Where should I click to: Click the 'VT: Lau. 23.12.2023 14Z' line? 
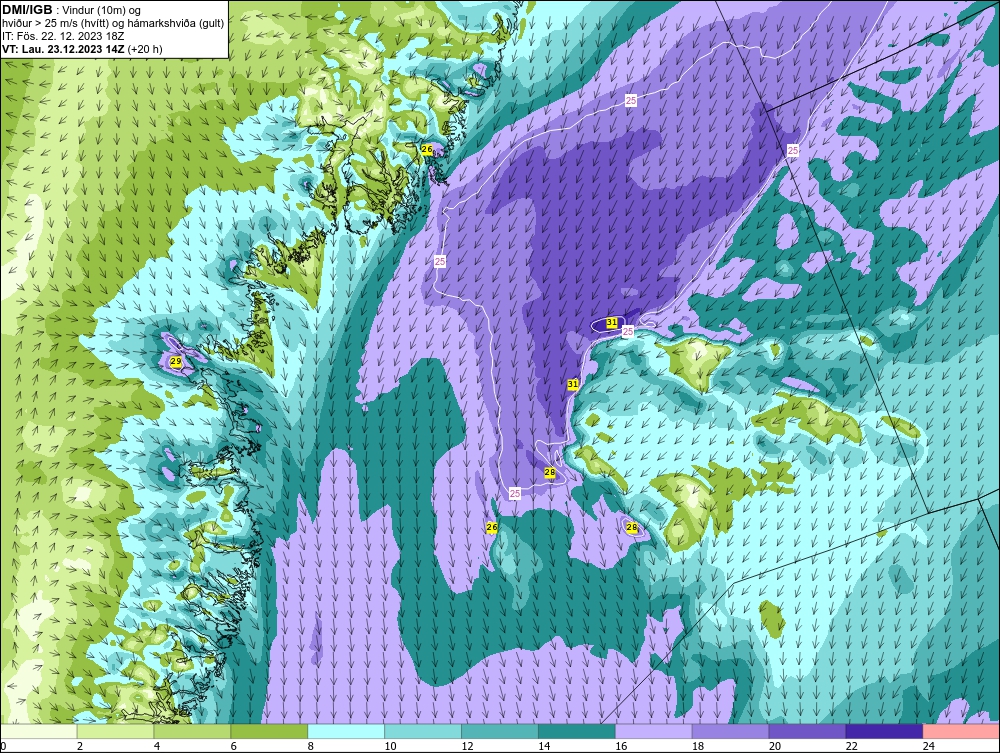pyautogui.click(x=64, y=49)
